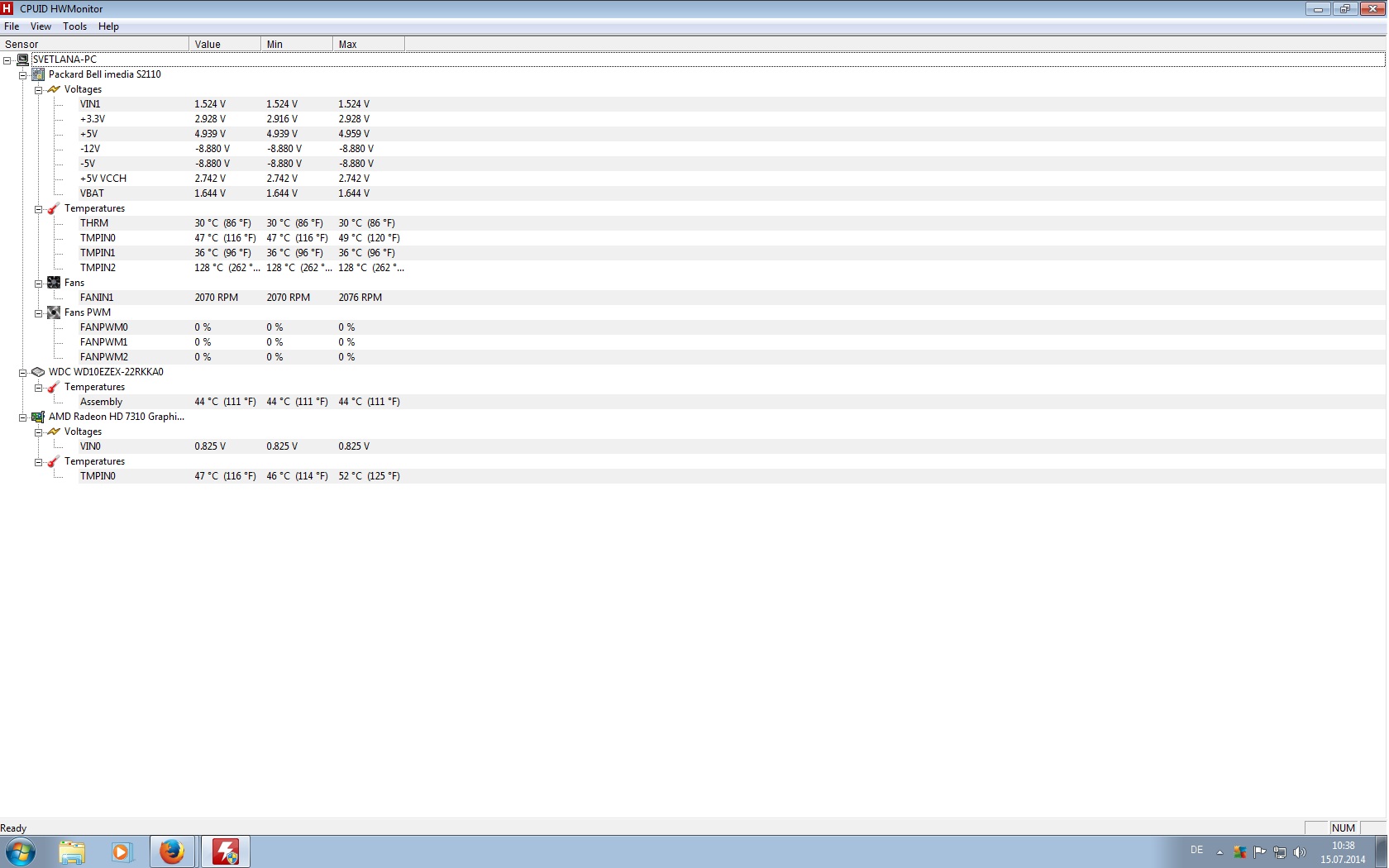
Task: Select the FANIN1 fan row
Action: (x=731, y=298)
